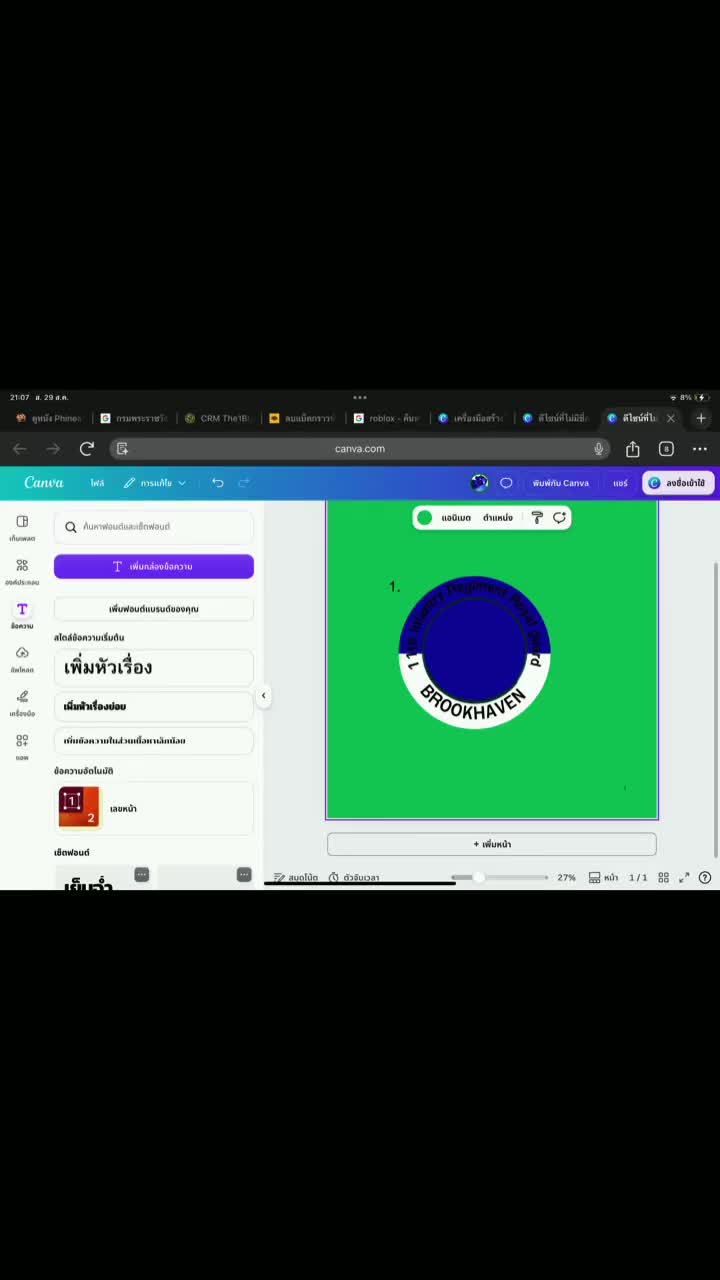Click the fullscreen expand icon in bottom bar
Screen dimensions: 720x1280
coord(684,877)
